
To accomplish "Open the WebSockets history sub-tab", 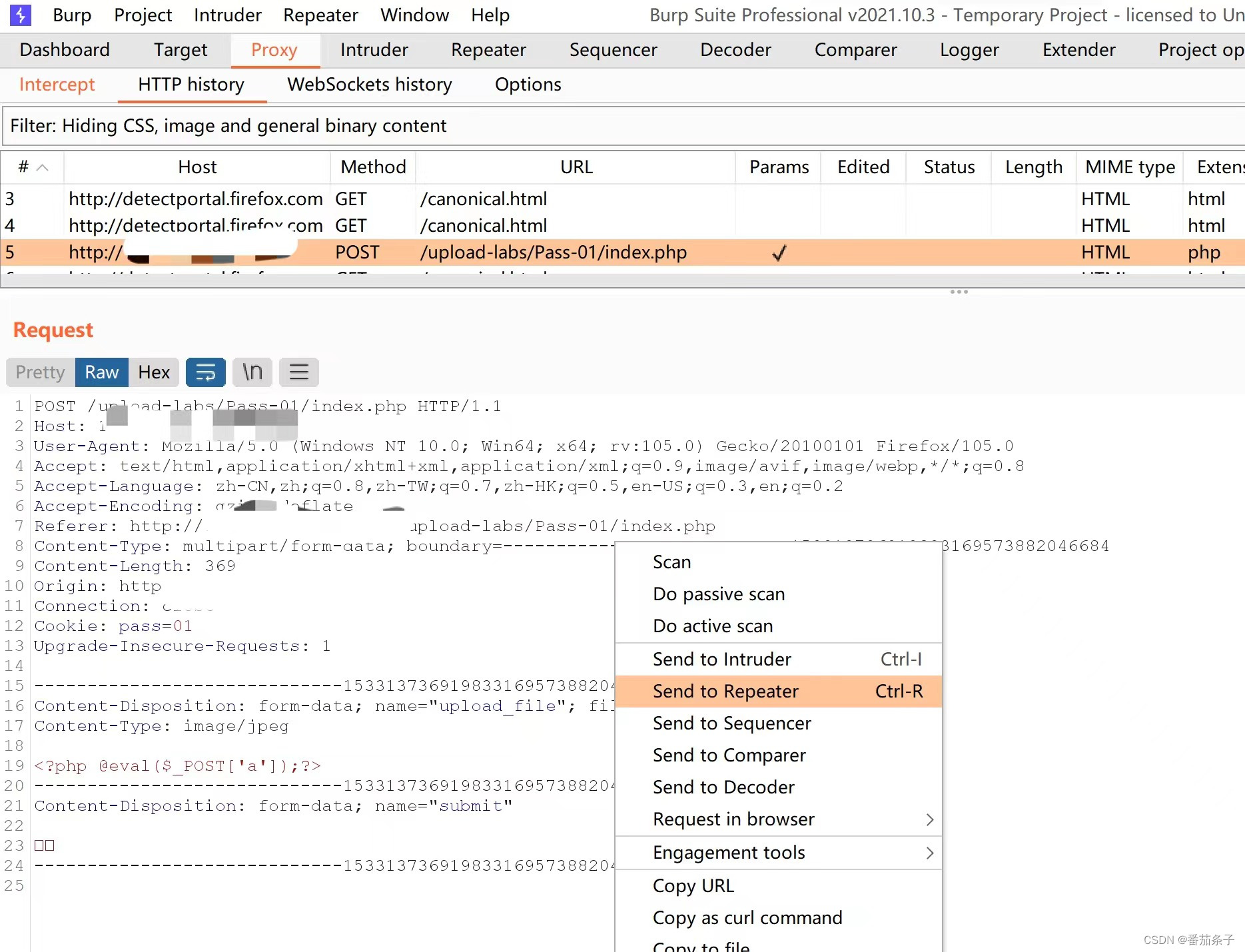I will [370, 85].
